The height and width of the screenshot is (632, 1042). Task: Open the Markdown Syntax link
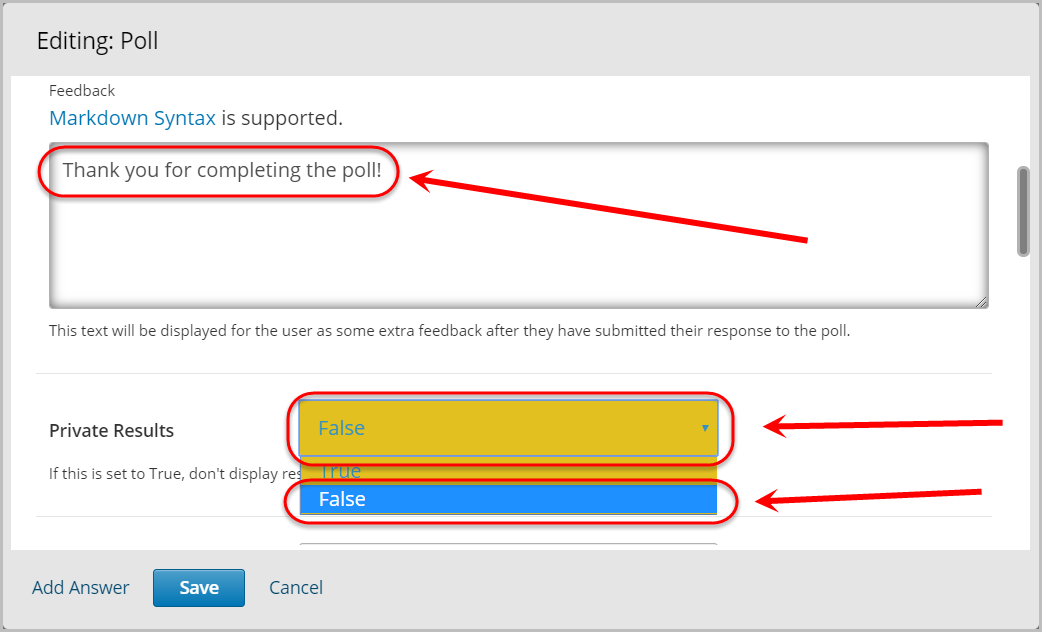(132, 118)
